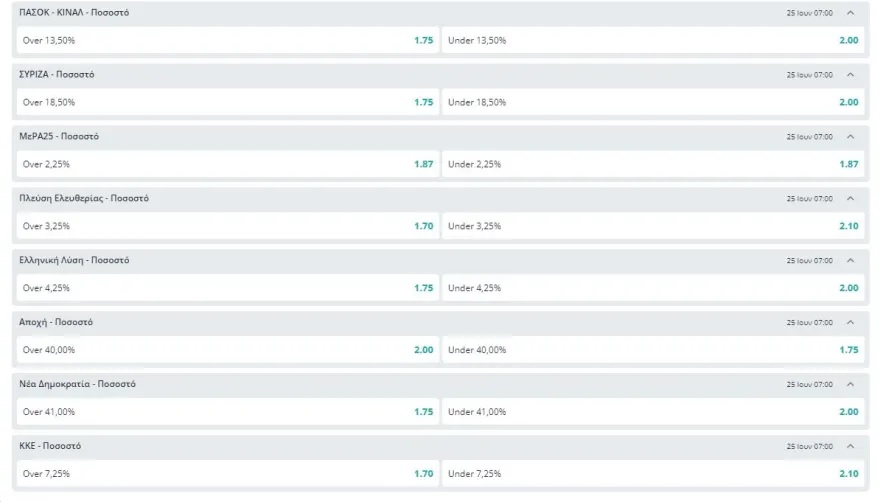Collapse the Νέα Δημοκρατία section chevron
Viewport: 880px width, 502px height.
pos(850,384)
